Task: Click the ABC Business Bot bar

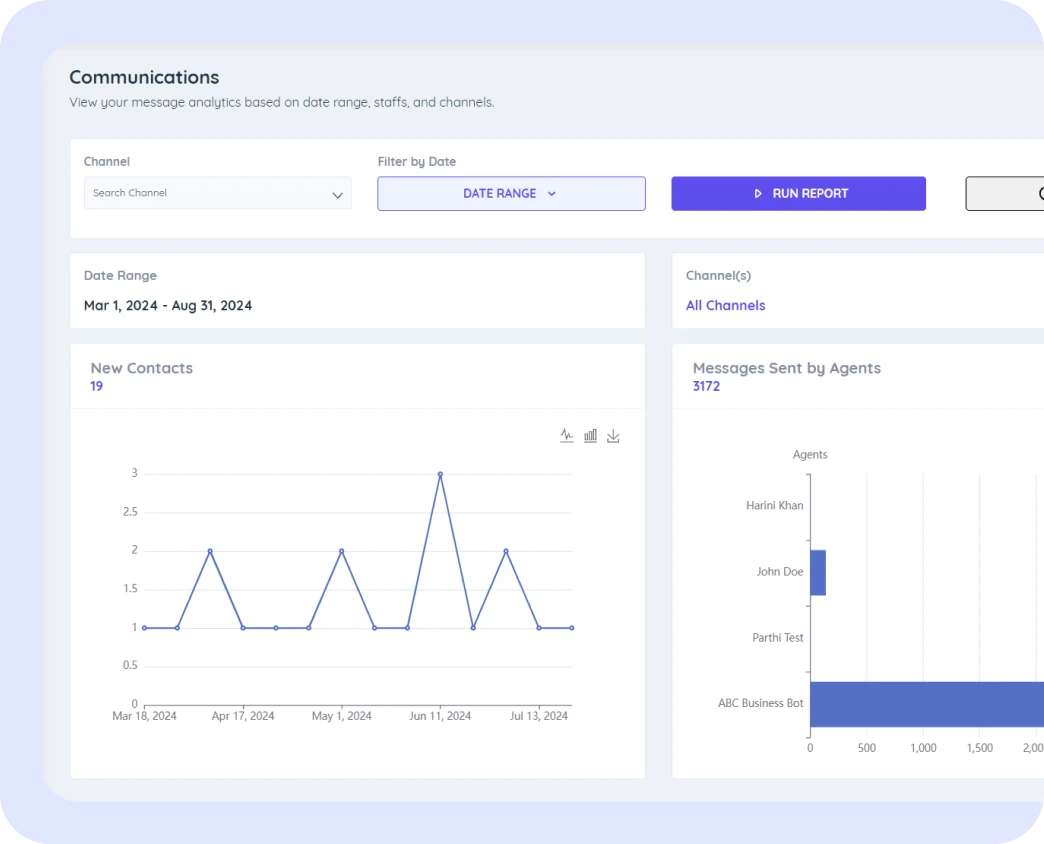Action: (x=925, y=704)
